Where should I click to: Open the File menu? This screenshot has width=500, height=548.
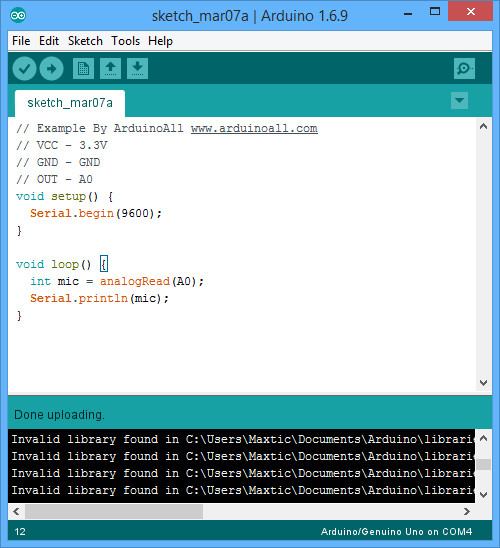pyautogui.click(x=21, y=41)
